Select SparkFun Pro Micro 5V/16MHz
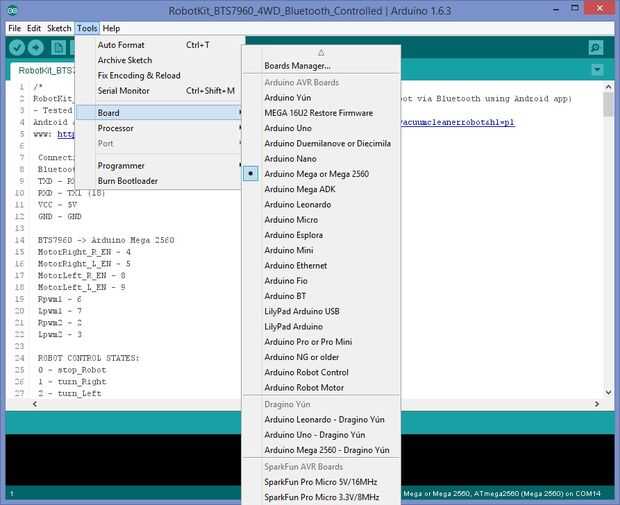The image size is (620, 505). [x=321, y=482]
